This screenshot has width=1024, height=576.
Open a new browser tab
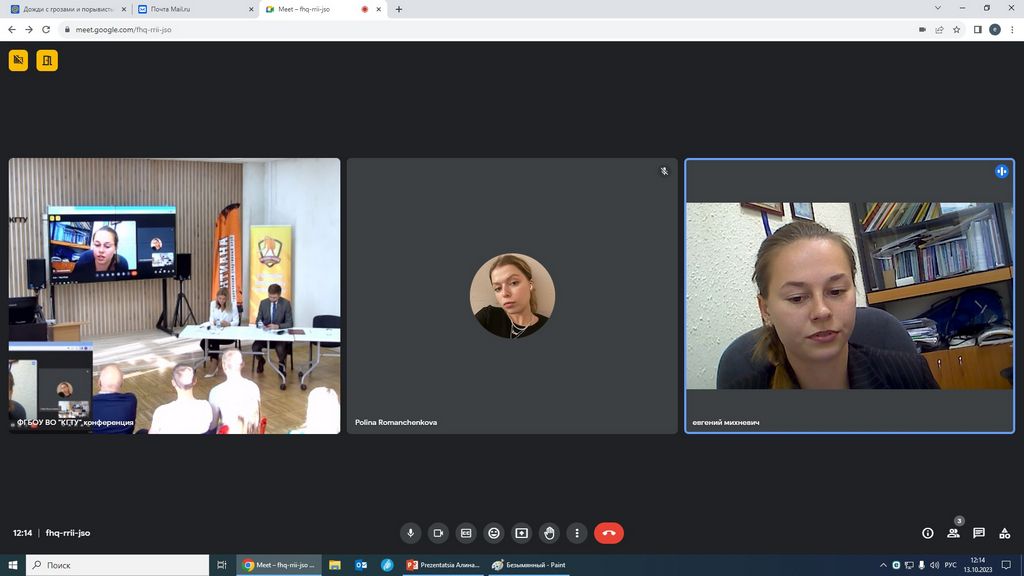[x=399, y=9]
